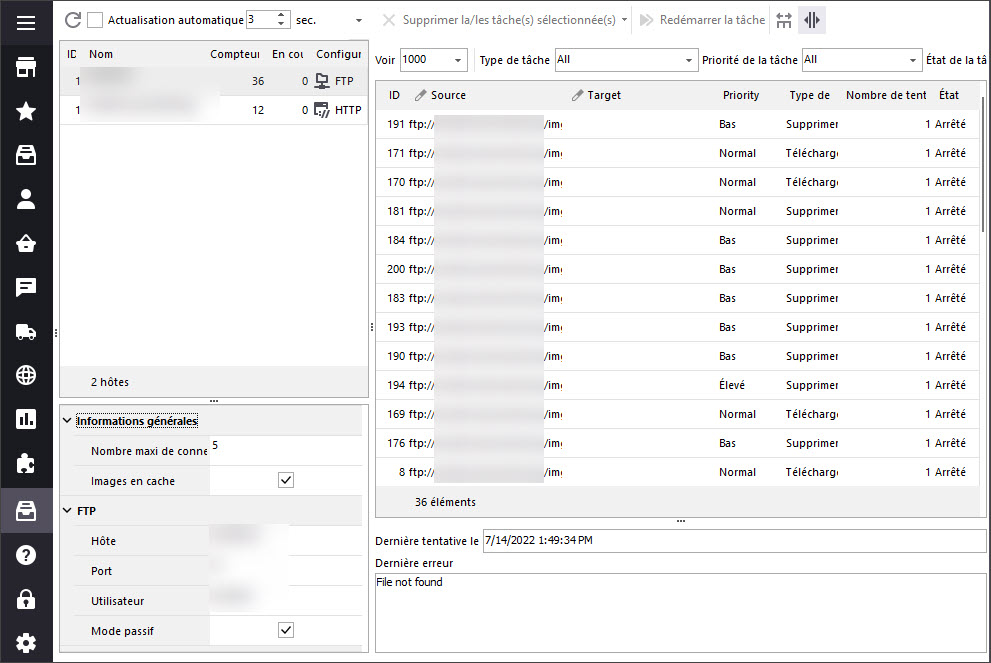Select task row with ID 183
The width and height of the screenshot is (991, 663).
click(678, 298)
